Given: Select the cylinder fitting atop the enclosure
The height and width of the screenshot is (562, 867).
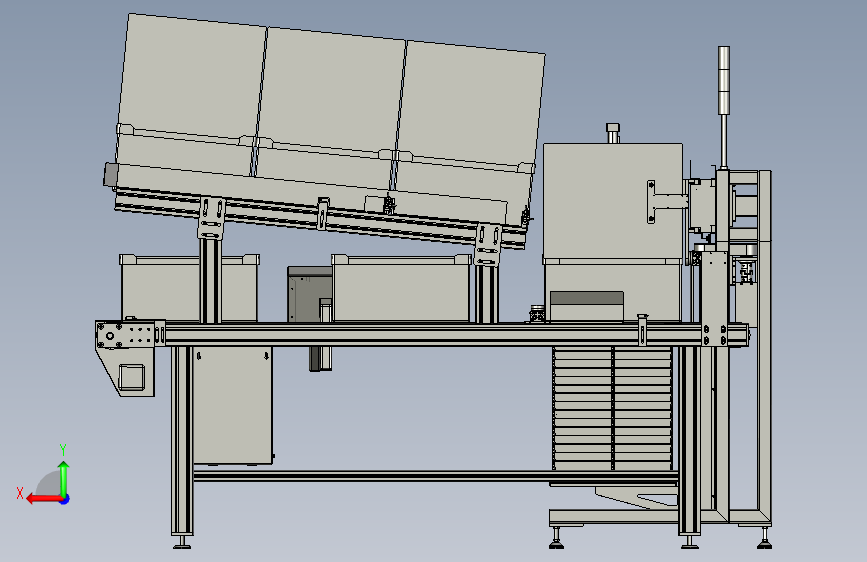Looking at the screenshot, I should 613,133.
